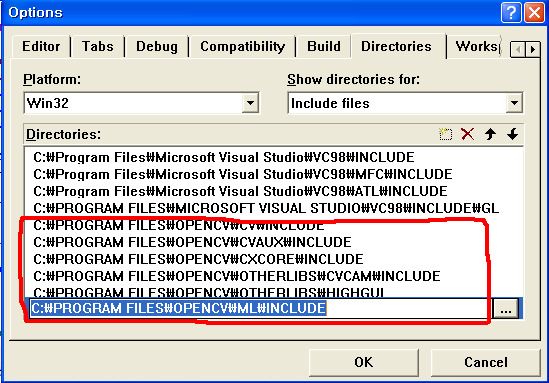The height and width of the screenshot is (383, 549).
Task: Add a new directory entry icon
Action: point(445,134)
